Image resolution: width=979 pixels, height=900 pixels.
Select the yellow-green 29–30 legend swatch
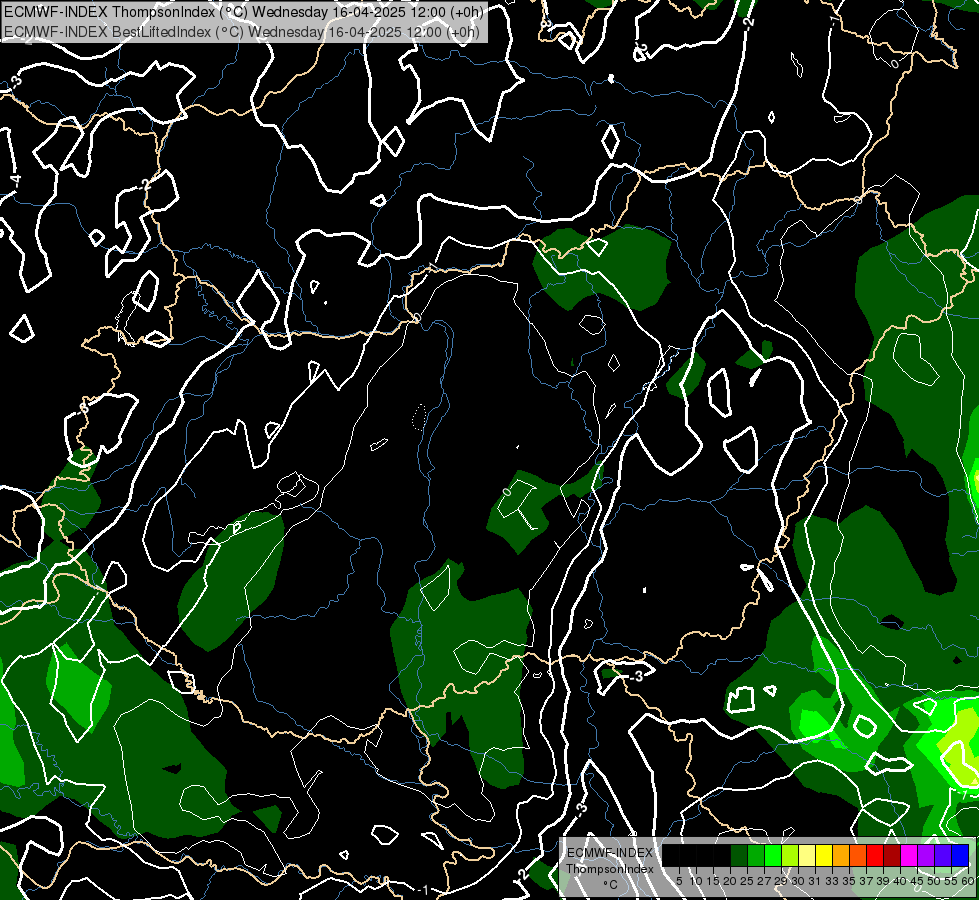[x=790, y=855]
